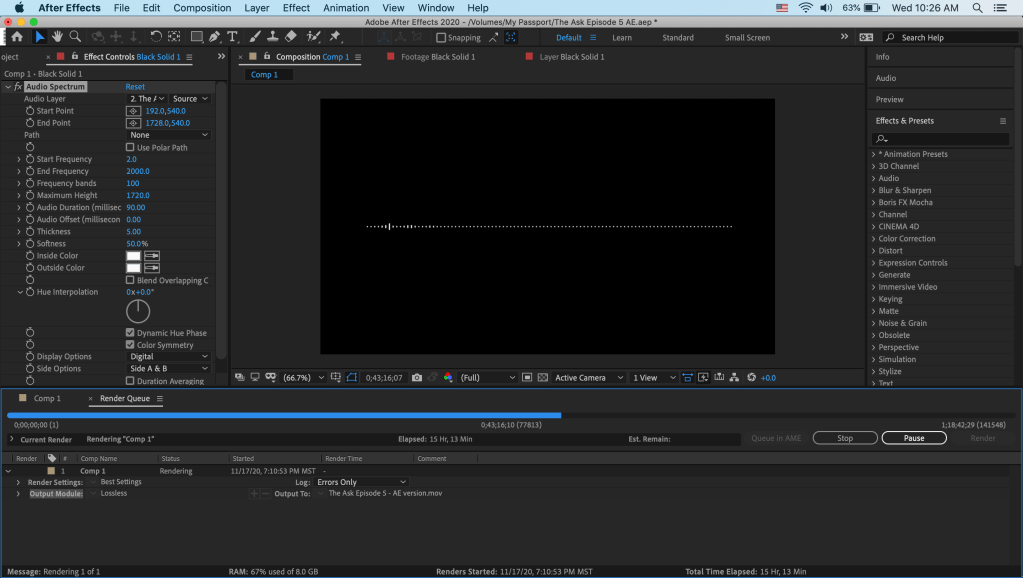Select the Type tool

coord(233,37)
